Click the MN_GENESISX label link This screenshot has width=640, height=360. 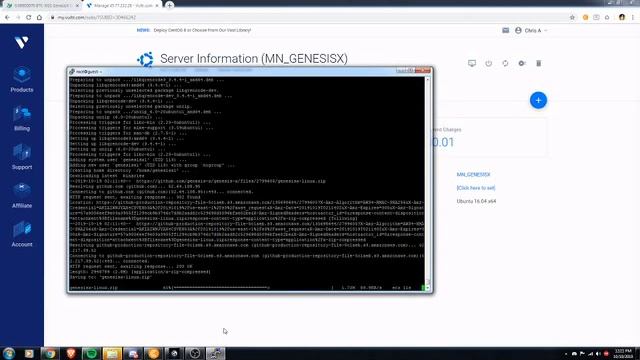473,174
